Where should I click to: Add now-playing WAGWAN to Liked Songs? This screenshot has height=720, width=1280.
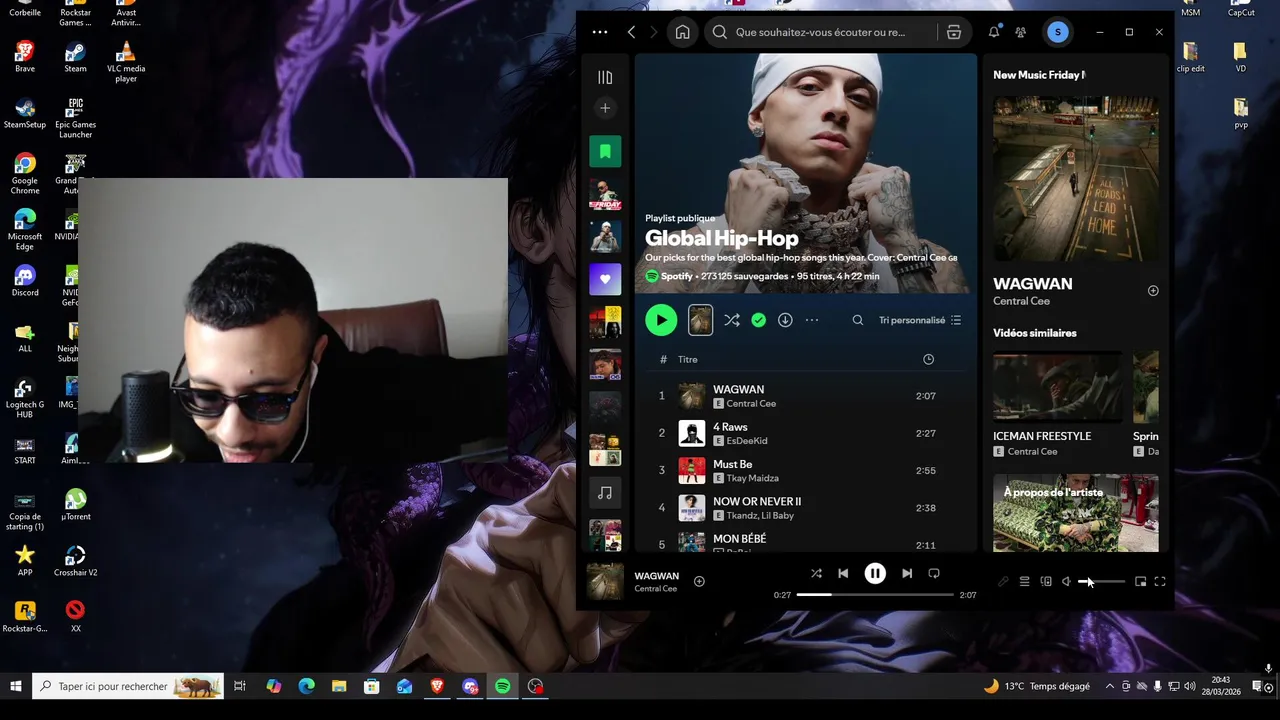699,581
